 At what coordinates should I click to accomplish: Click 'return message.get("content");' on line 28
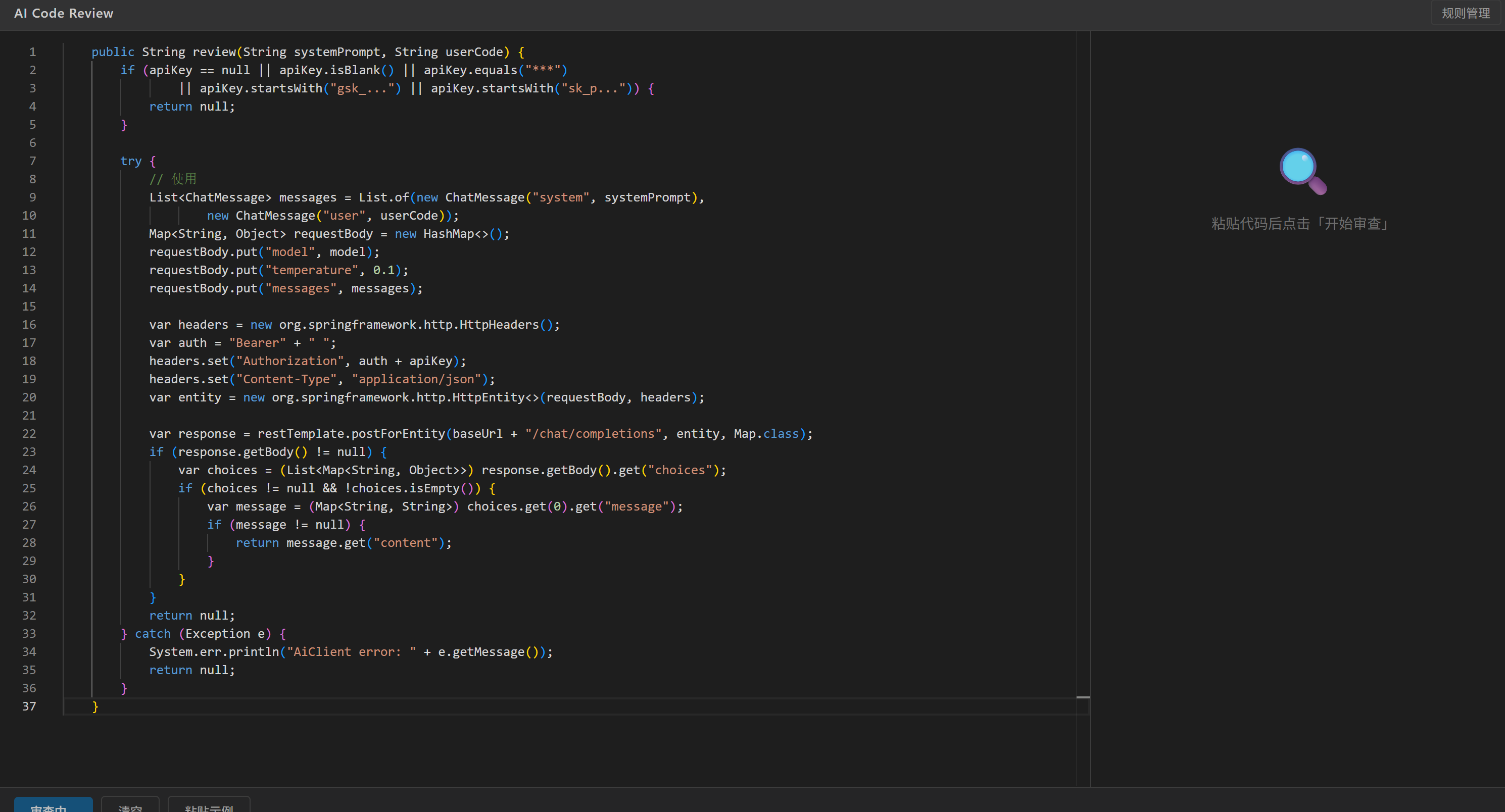344,543
